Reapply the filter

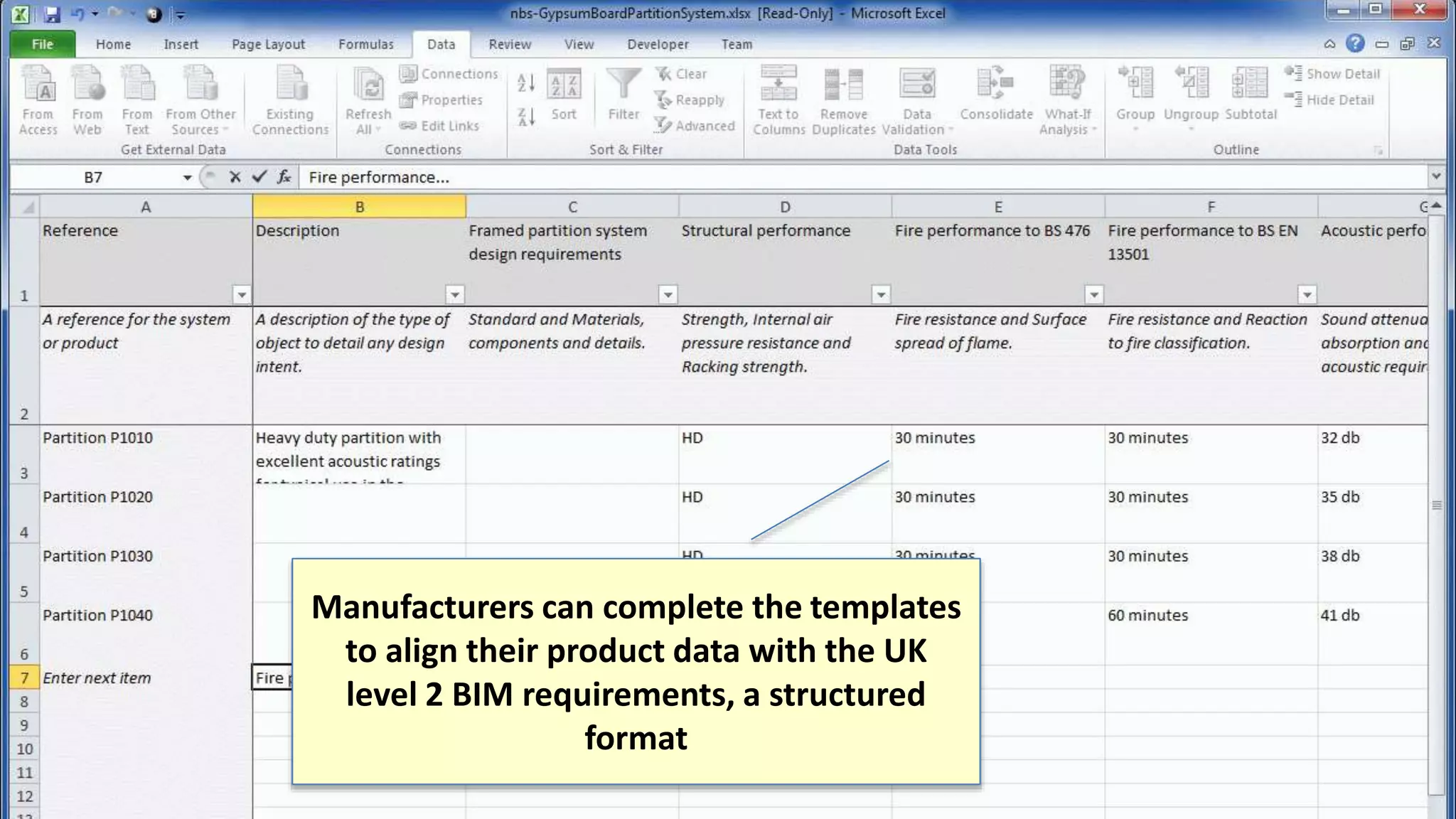coord(690,100)
